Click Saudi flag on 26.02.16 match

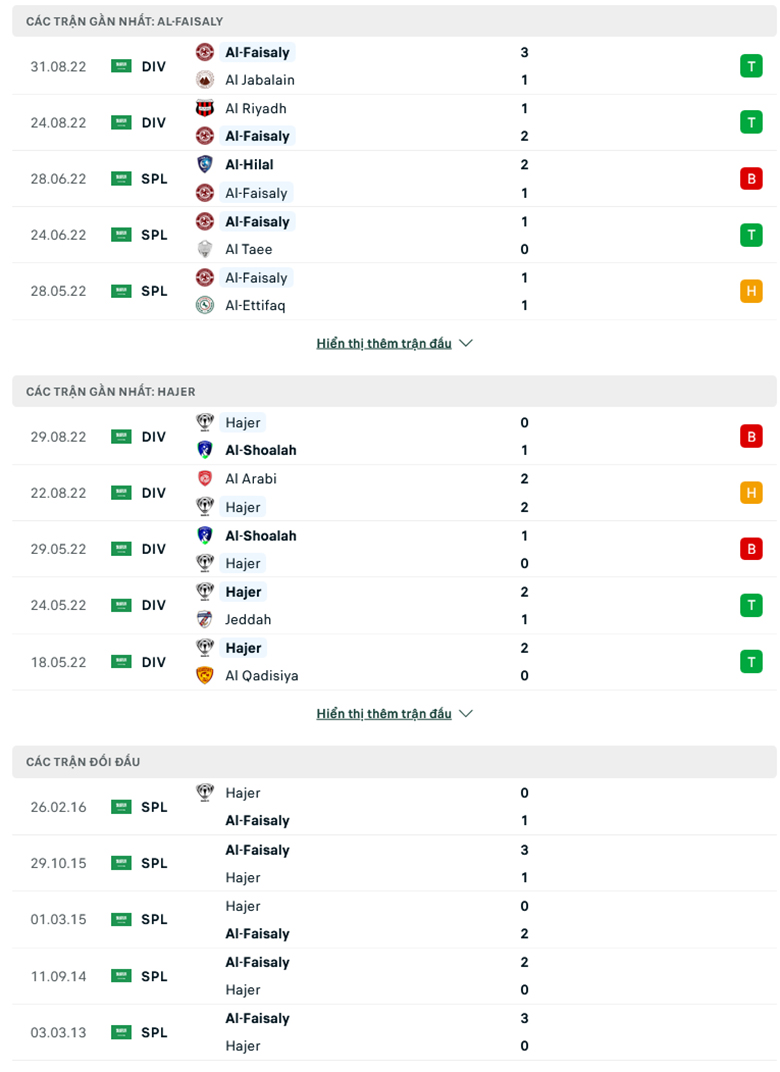pyautogui.click(x=121, y=807)
